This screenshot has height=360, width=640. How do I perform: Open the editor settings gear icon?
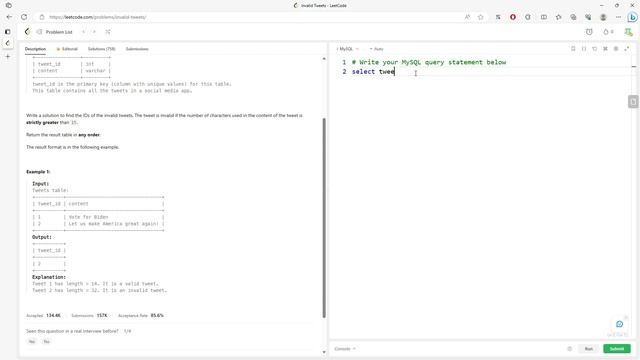(x=616, y=49)
